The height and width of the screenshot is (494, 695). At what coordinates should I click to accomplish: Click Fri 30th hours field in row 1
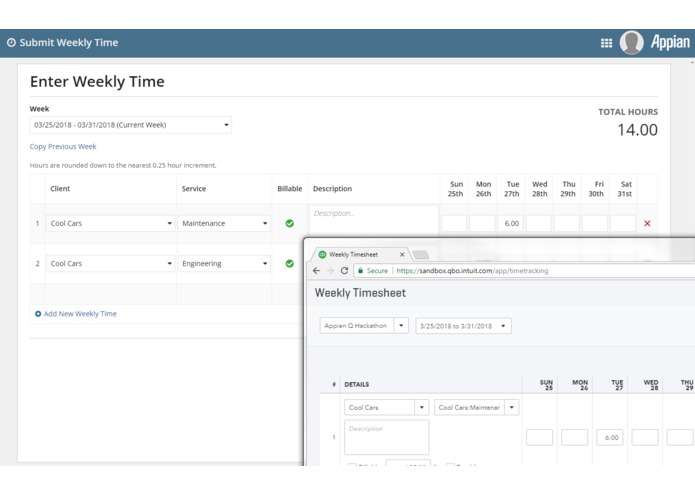point(595,223)
